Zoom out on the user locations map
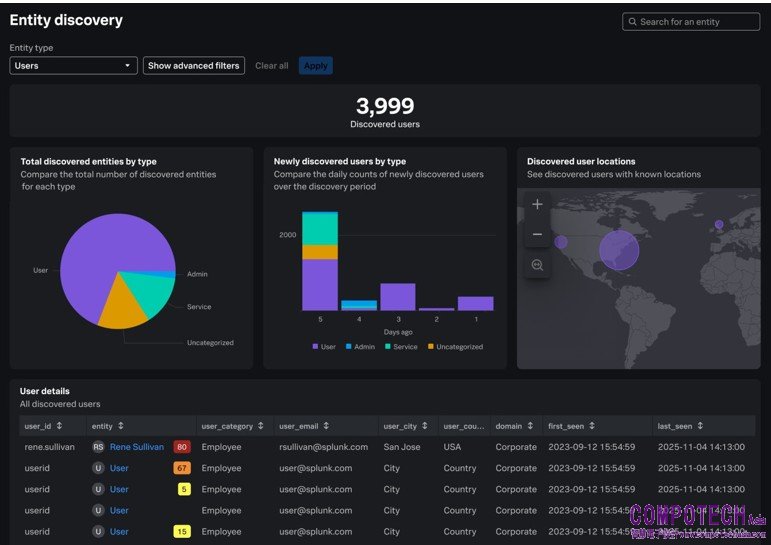 537,235
